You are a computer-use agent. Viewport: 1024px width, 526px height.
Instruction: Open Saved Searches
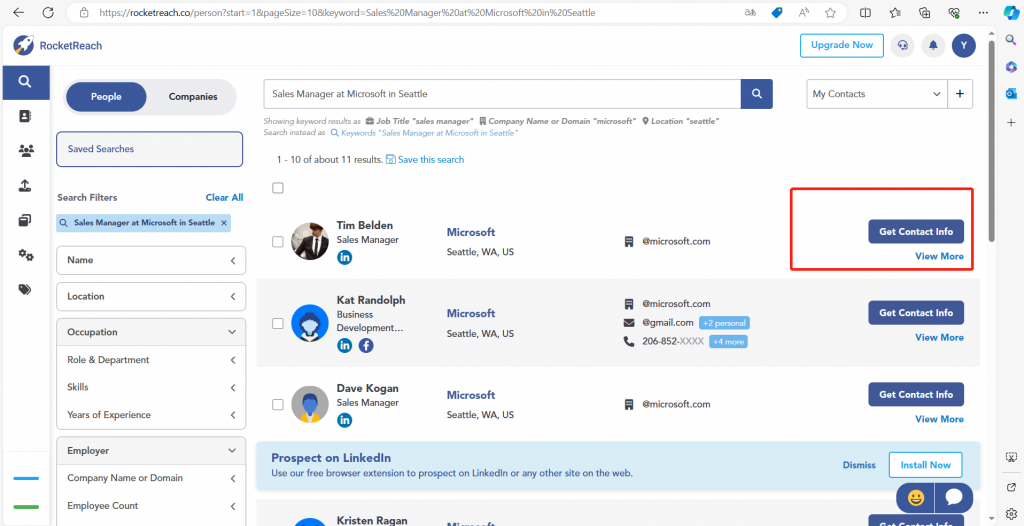click(x=150, y=149)
